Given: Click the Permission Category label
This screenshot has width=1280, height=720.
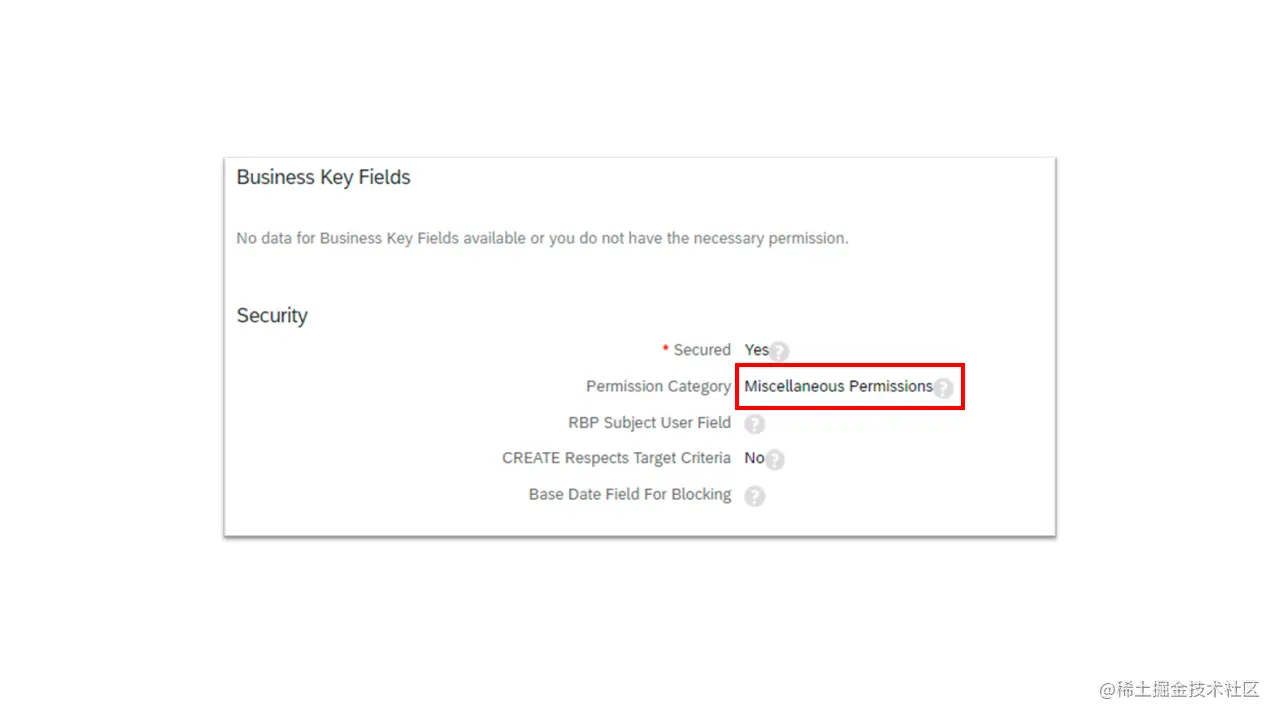Looking at the screenshot, I should click(x=658, y=386).
